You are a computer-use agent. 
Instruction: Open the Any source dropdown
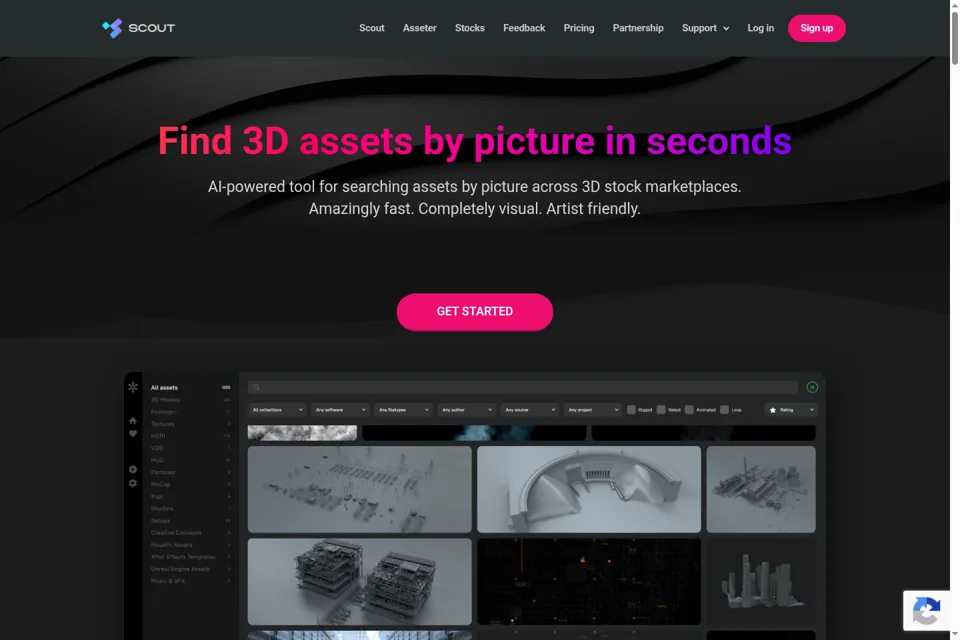[530, 410]
